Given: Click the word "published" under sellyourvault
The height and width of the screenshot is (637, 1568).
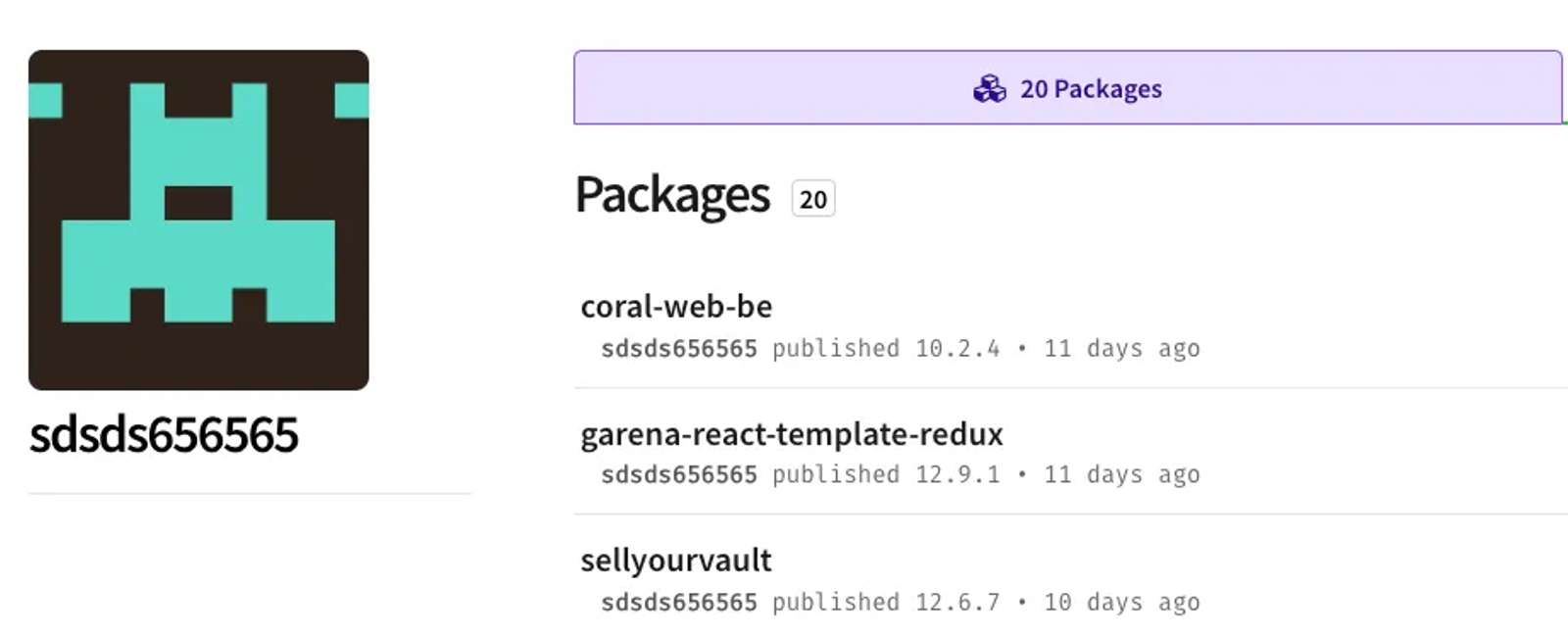Looking at the screenshot, I should coord(835,603).
